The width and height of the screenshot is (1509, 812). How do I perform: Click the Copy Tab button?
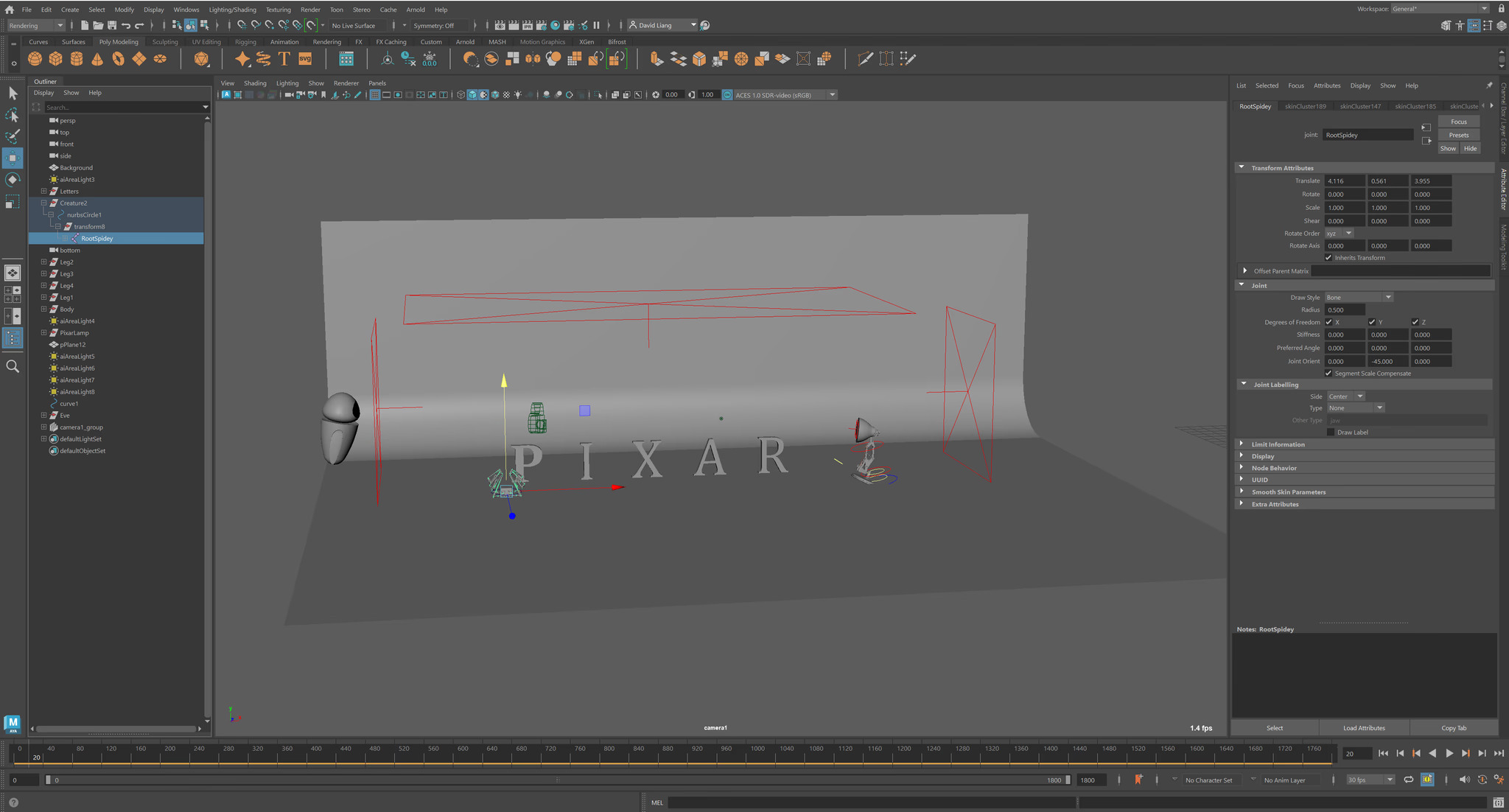click(1454, 728)
